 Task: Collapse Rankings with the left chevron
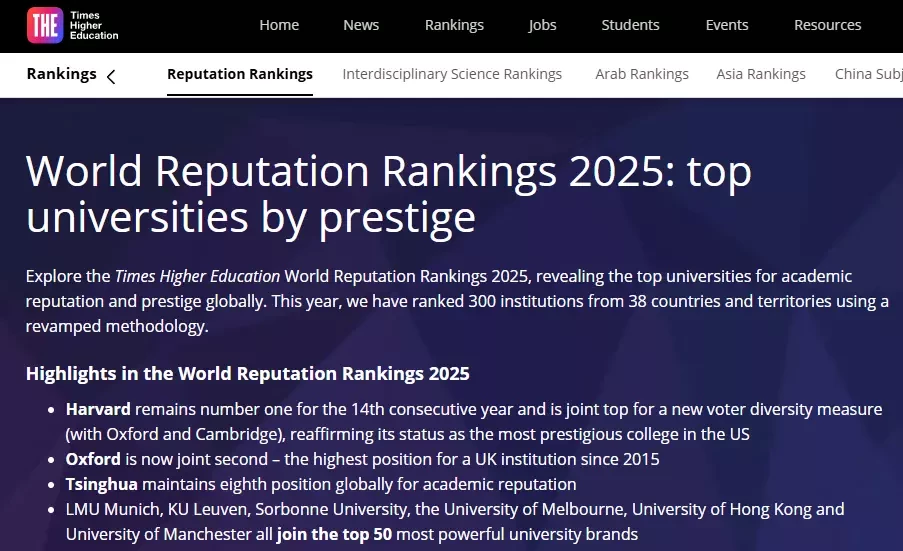pyautogui.click(x=111, y=77)
